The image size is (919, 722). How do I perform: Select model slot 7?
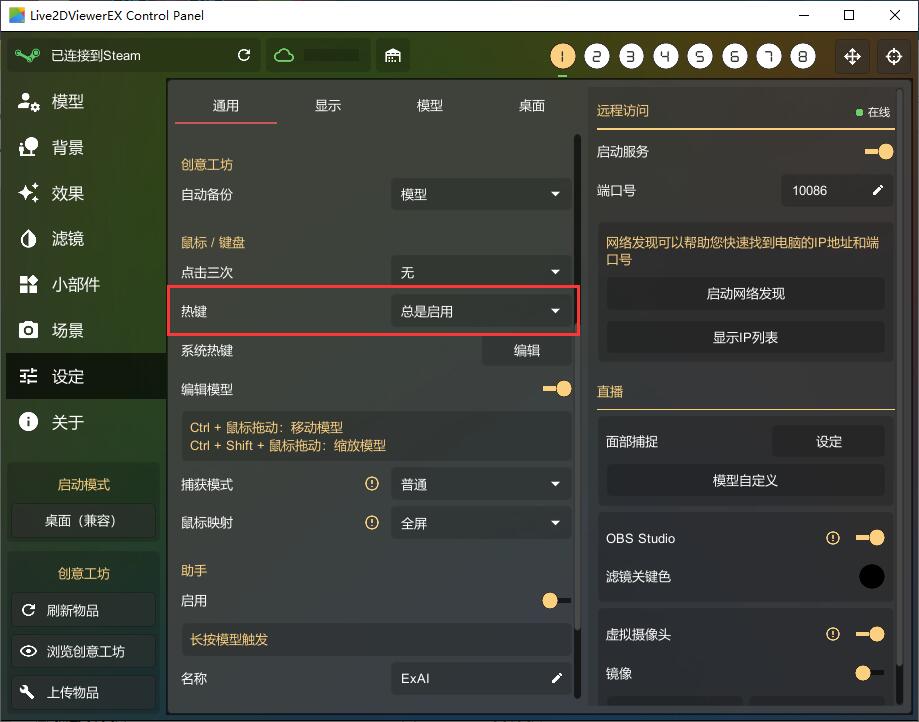(x=769, y=56)
